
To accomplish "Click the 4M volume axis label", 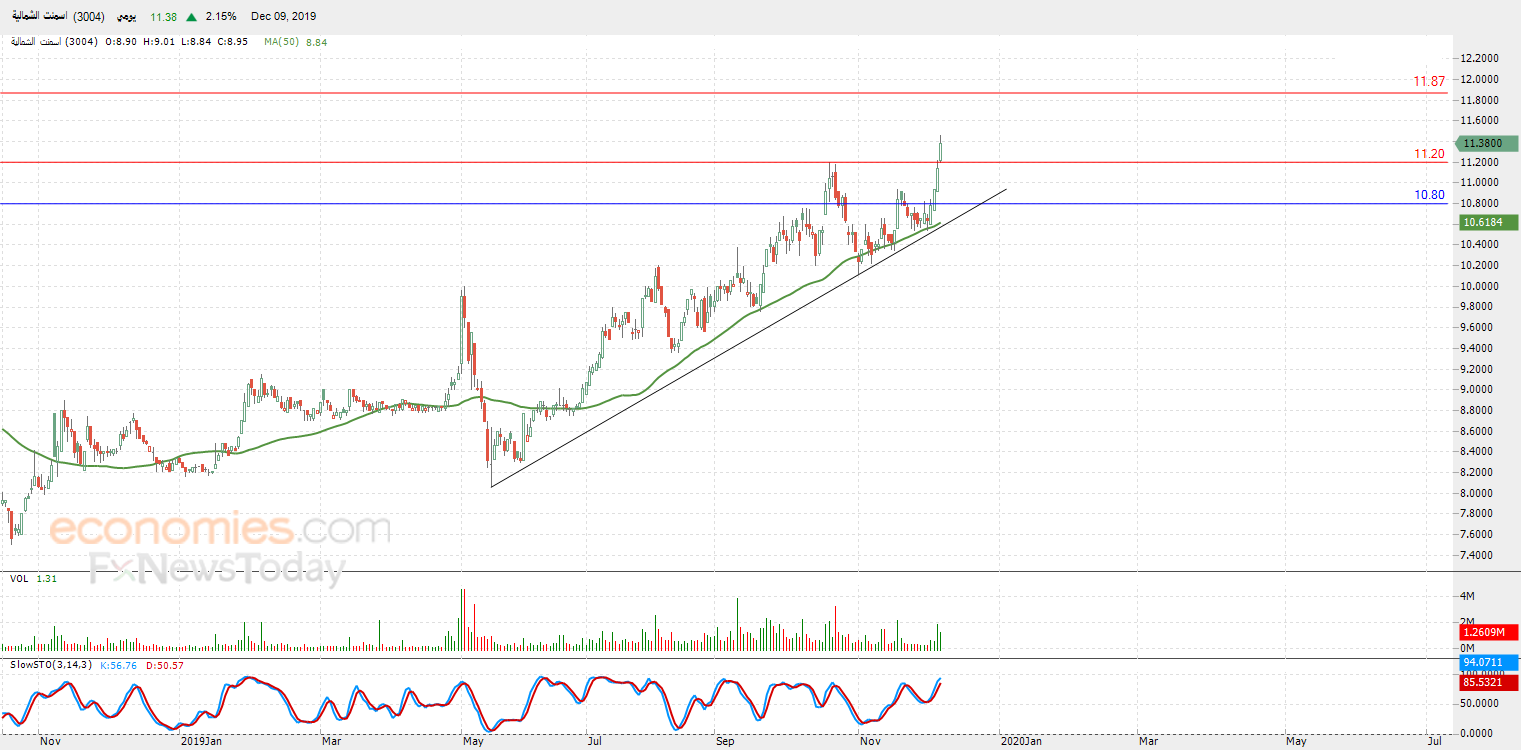I will point(1468,596).
